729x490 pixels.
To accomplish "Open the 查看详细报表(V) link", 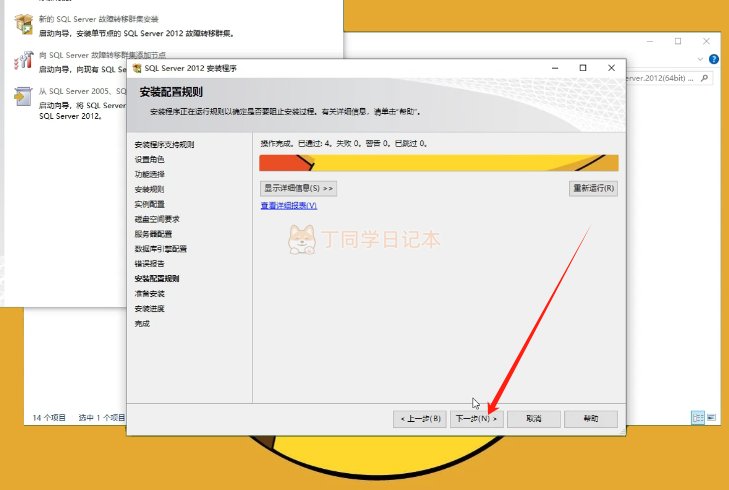I will 289,205.
